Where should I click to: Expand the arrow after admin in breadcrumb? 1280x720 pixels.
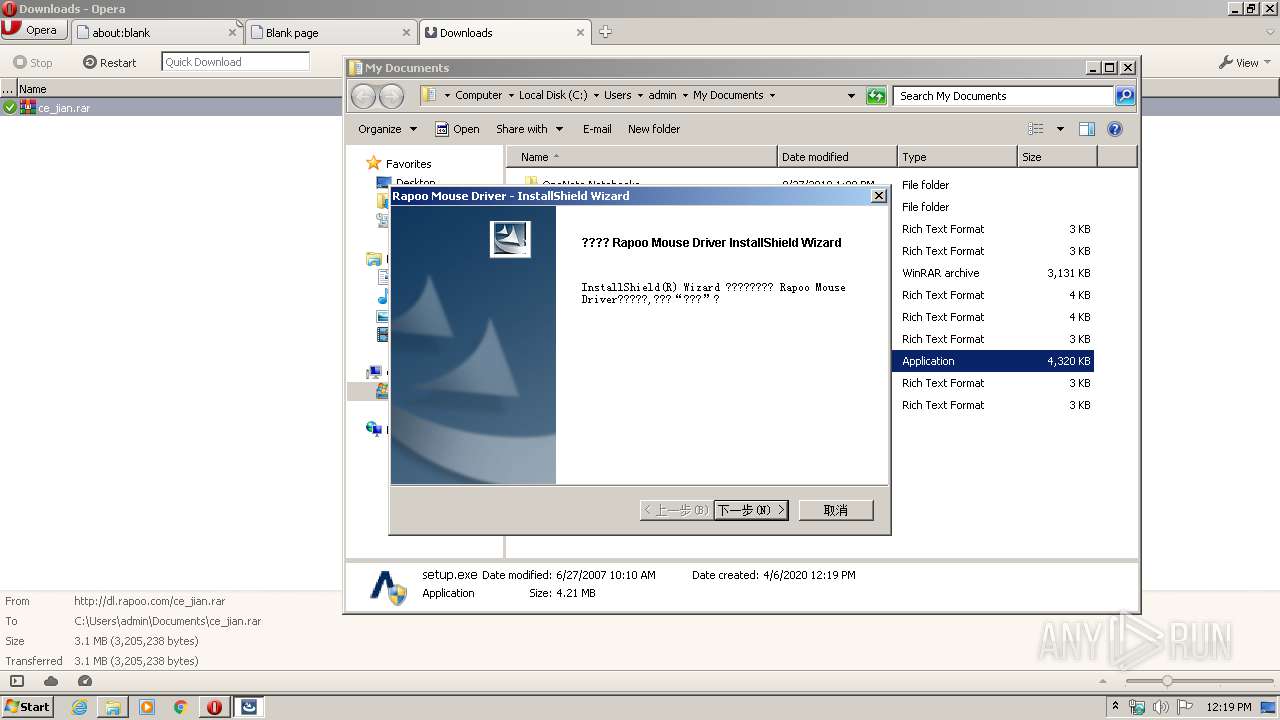coord(685,96)
